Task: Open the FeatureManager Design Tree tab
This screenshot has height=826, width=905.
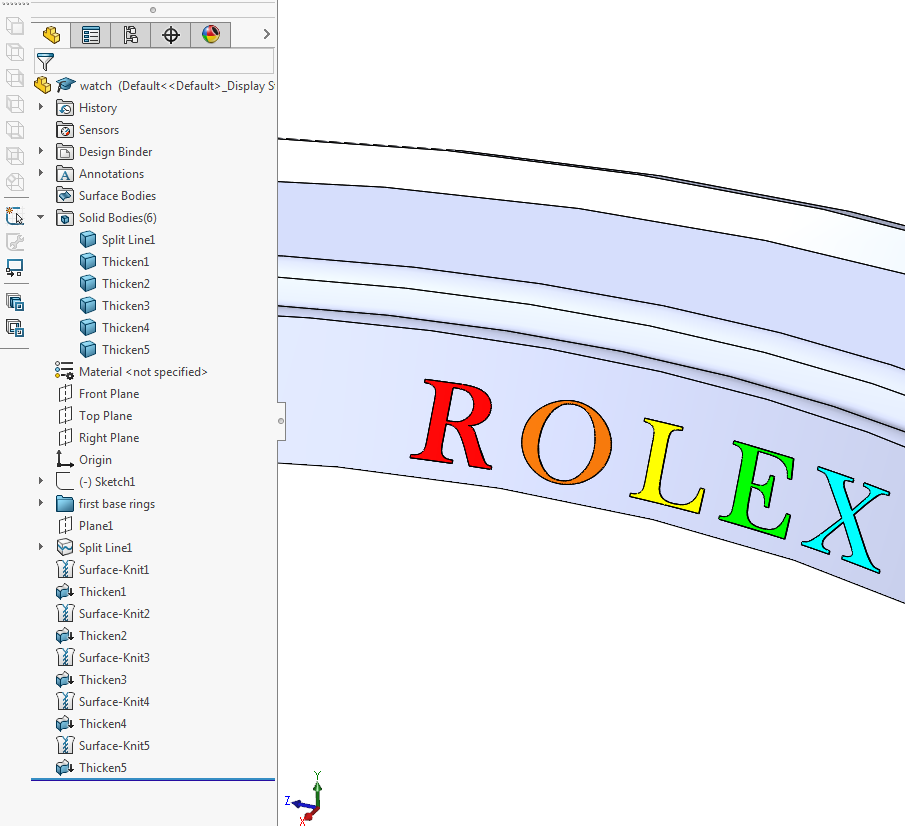Action: coord(51,35)
